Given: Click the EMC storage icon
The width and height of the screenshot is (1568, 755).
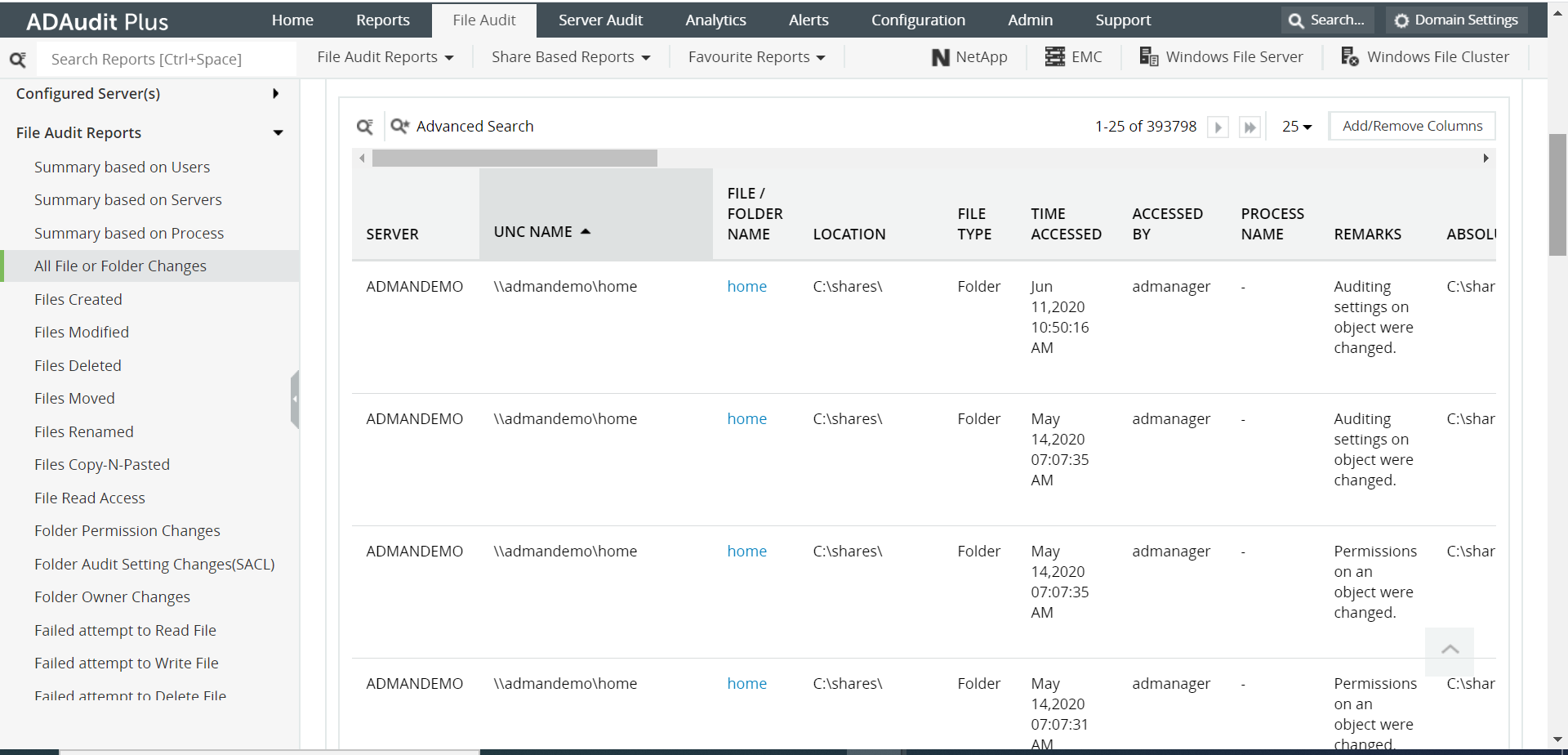Looking at the screenshot, I should click(1055, 56).
